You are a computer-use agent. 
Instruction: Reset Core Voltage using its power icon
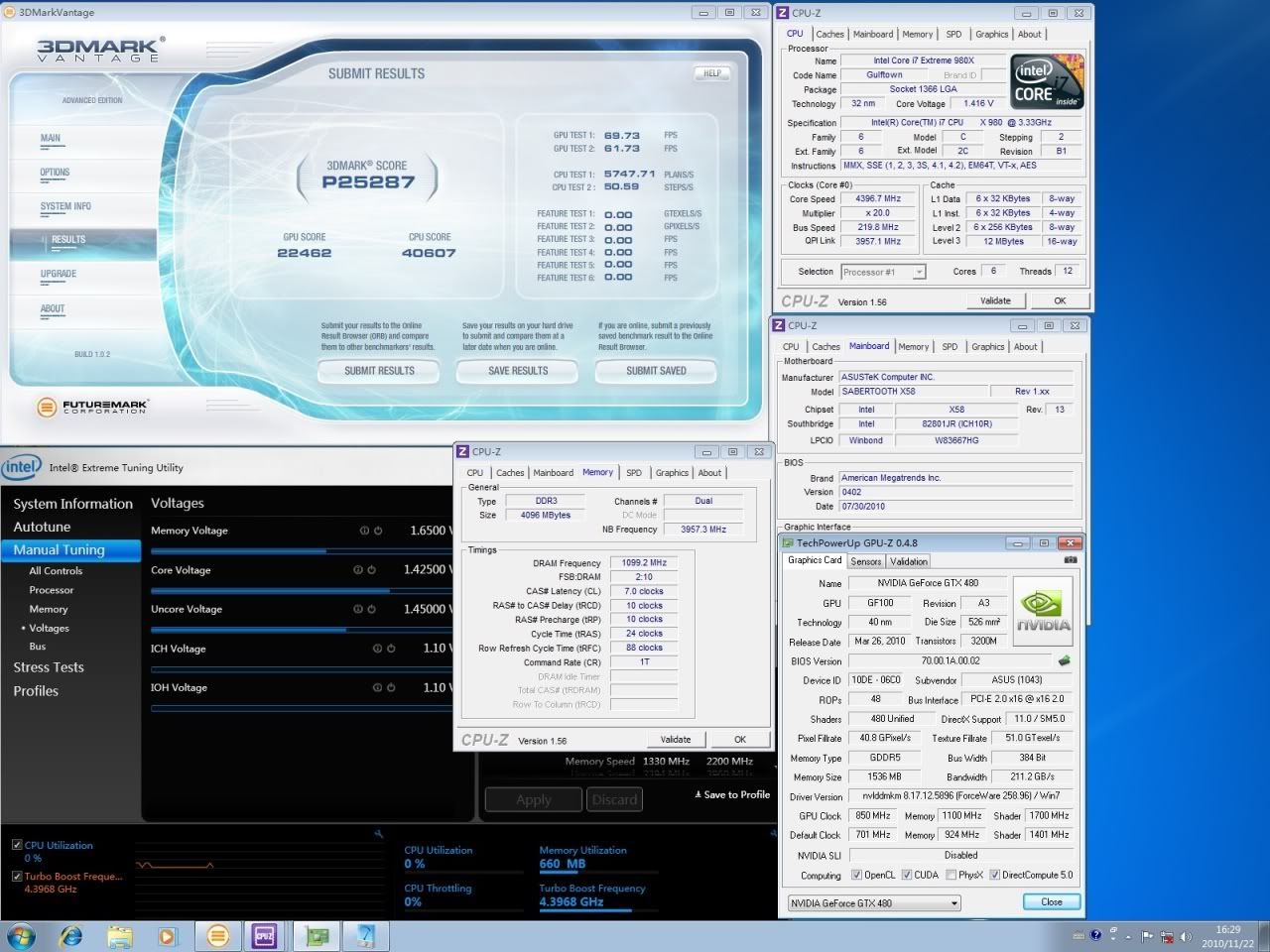(372, 570)
